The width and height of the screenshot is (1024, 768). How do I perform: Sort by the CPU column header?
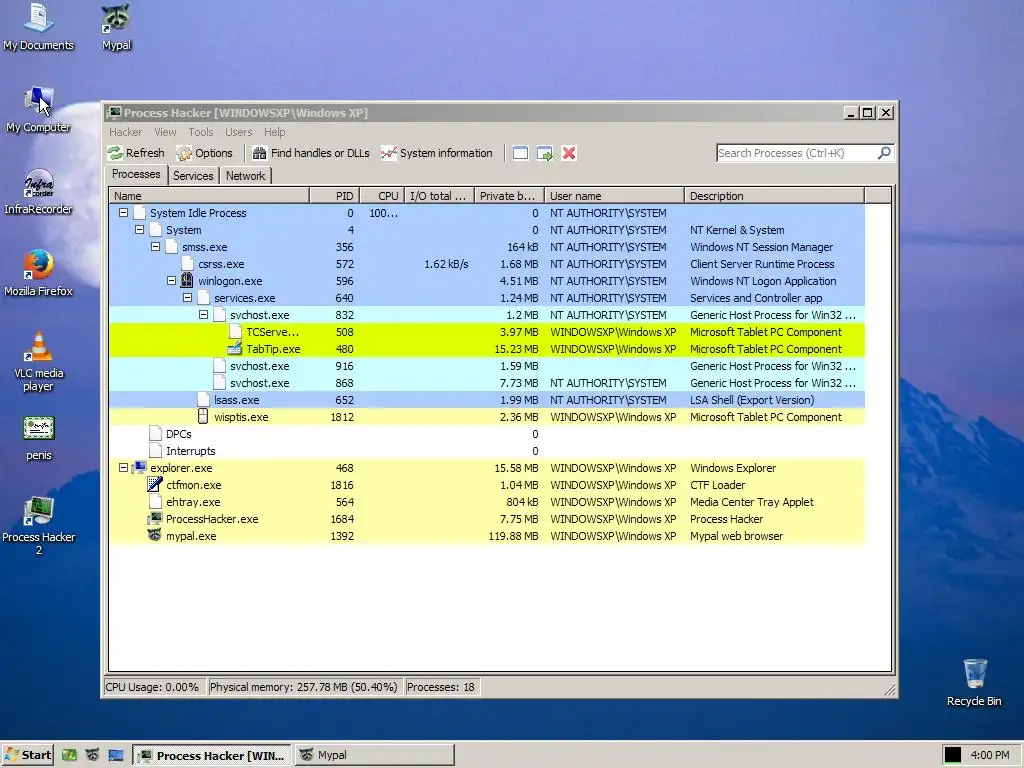[381, 196]
